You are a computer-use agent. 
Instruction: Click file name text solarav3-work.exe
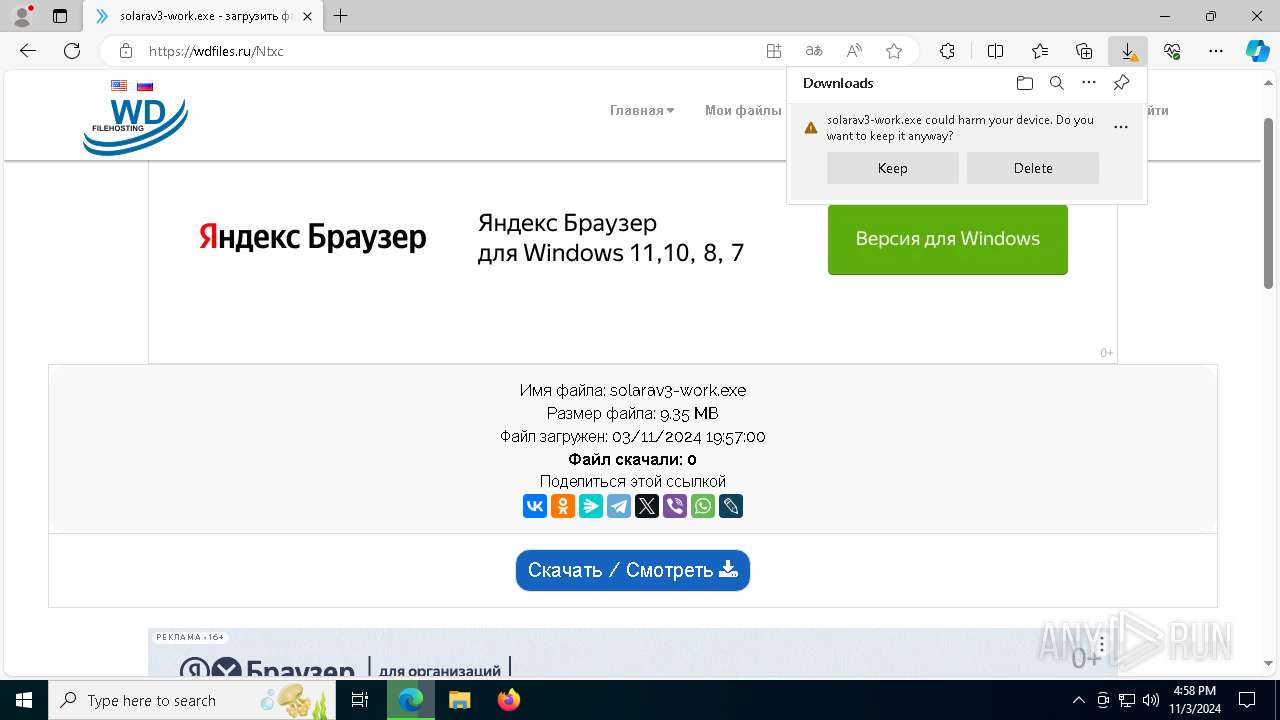click(x=678, y=390)
